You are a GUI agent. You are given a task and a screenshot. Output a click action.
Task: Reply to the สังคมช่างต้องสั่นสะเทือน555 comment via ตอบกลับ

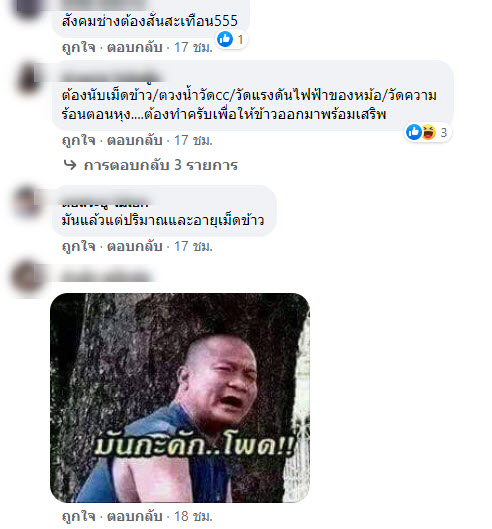point(134,47)
